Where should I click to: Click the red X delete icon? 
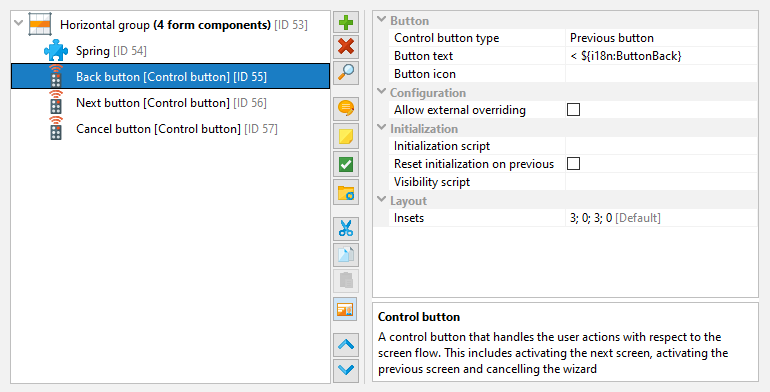pyautogui.click(x=346, y=47)
